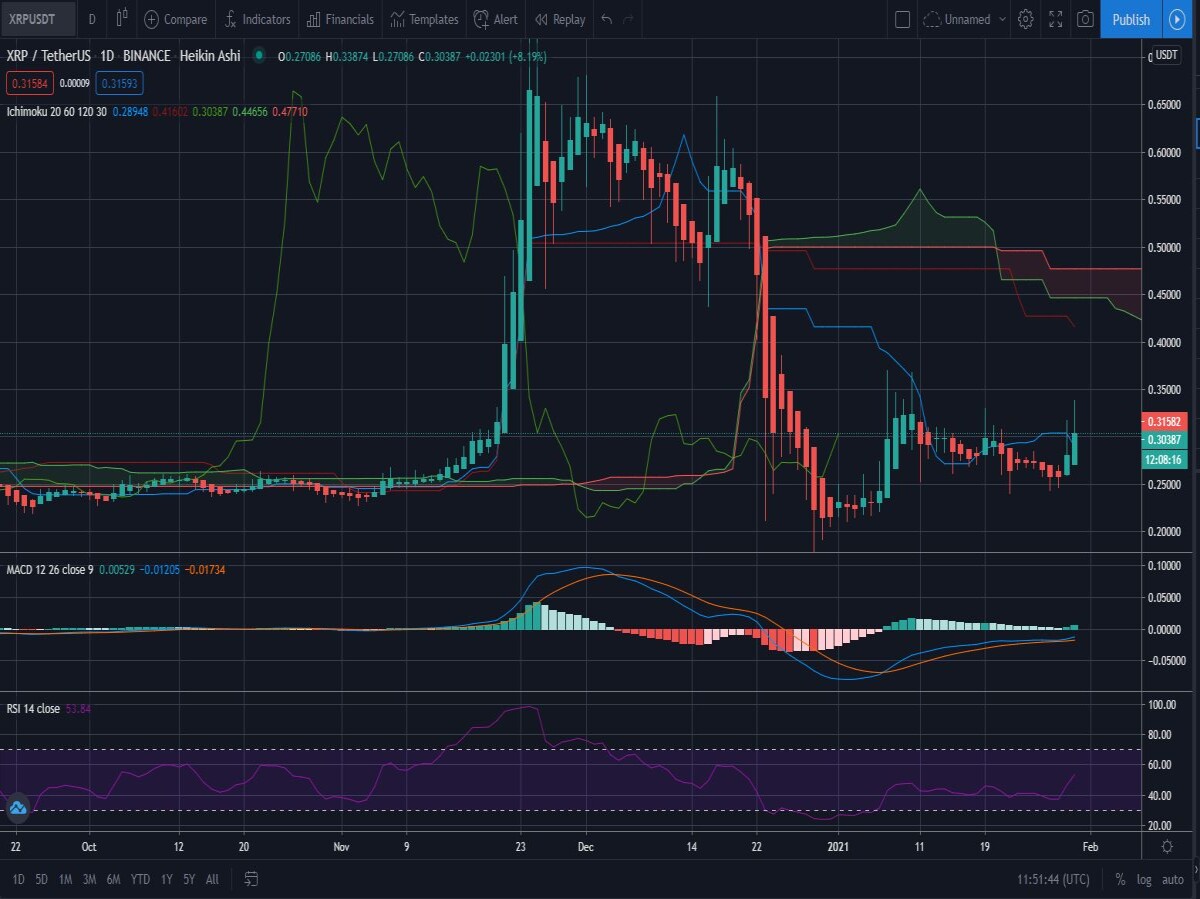This screenshot has height=899, width=1200.
Task: Click the play icon beside Publish
Action: tap(1175, 19)
